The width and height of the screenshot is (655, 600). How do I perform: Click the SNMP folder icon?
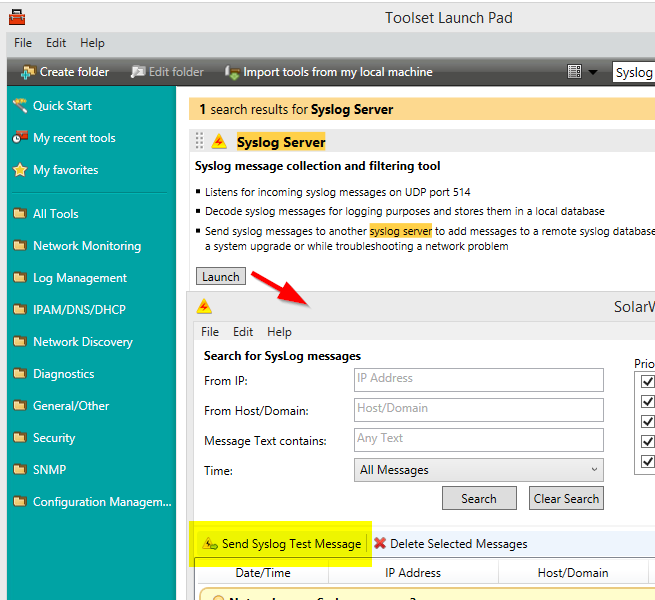pyautogui.click(x=19, y=469)
